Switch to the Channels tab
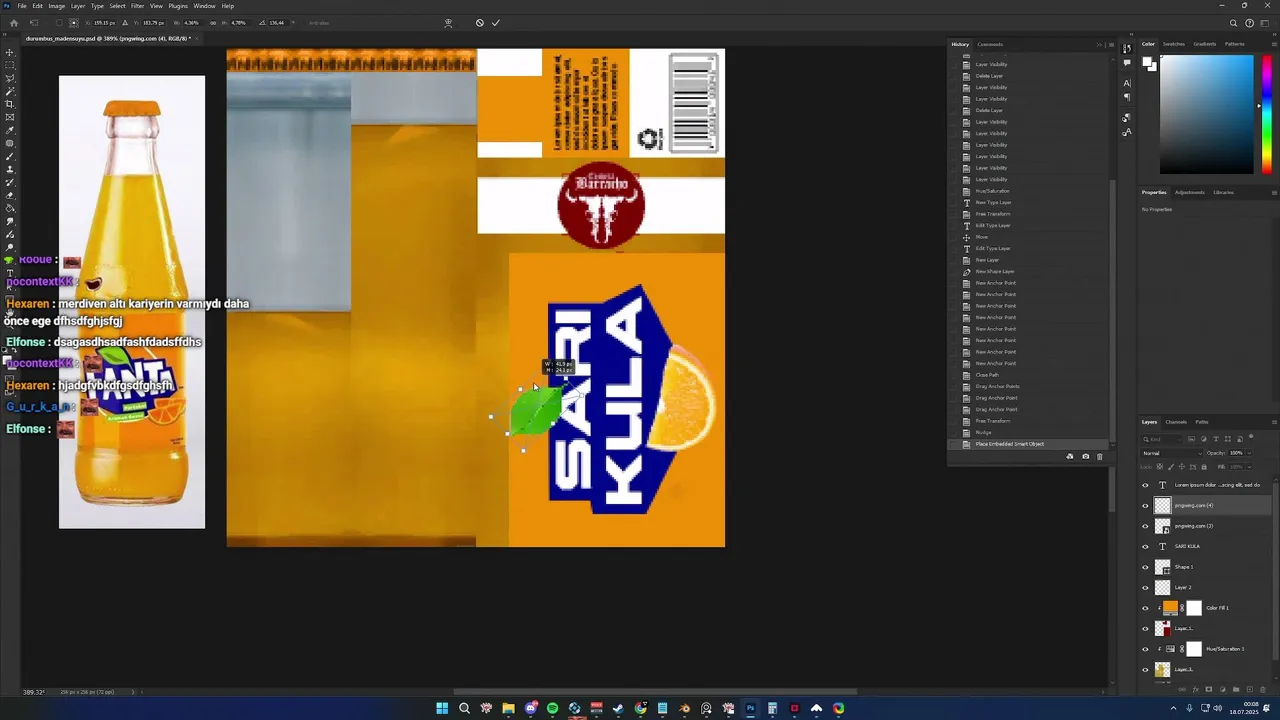The height and width of the screenshot is (720, 1280). 1176,422
